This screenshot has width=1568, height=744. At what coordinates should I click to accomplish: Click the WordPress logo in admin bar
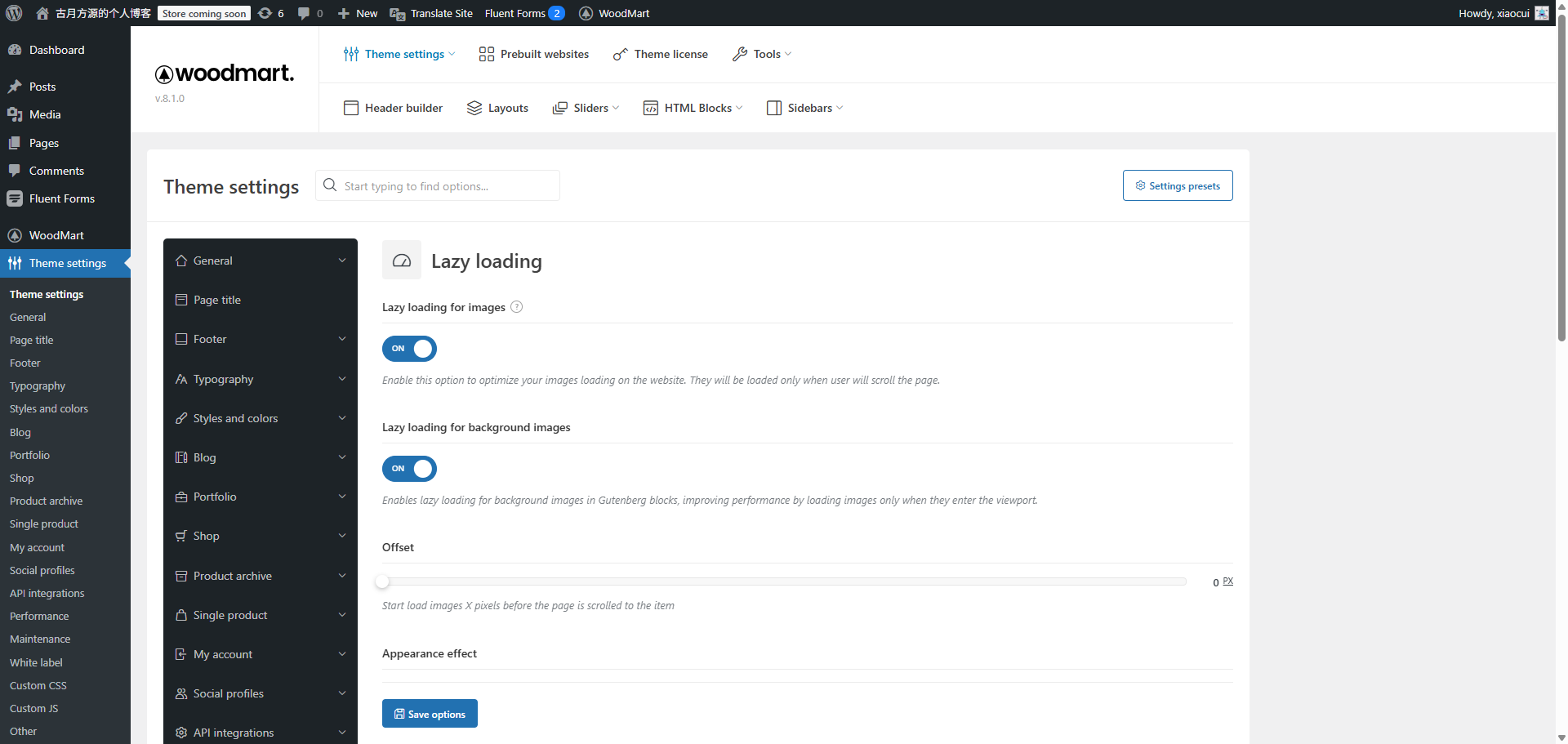coord(14,13)
